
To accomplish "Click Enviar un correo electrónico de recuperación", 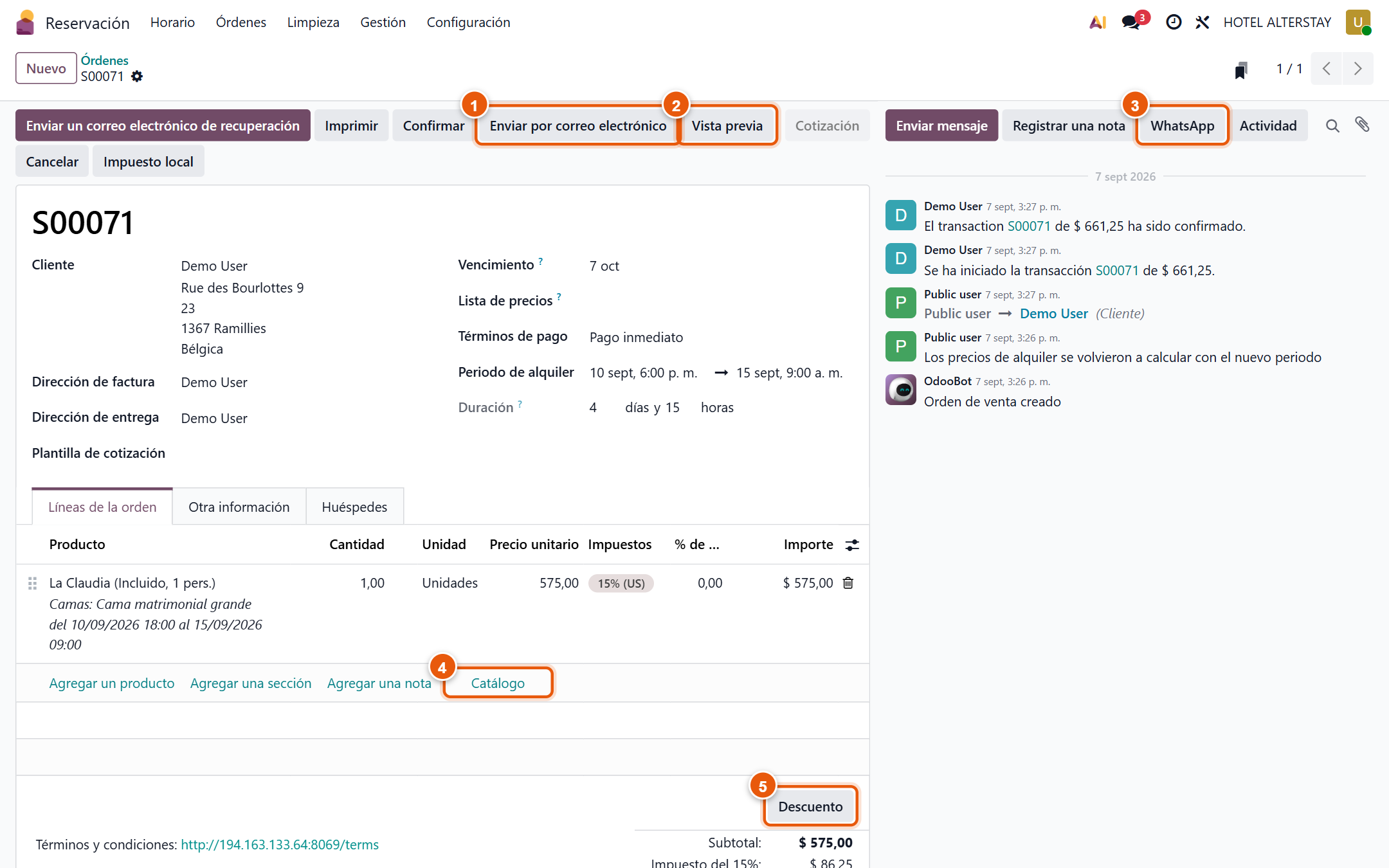I will pyautogui.click(x=163, y=125).
